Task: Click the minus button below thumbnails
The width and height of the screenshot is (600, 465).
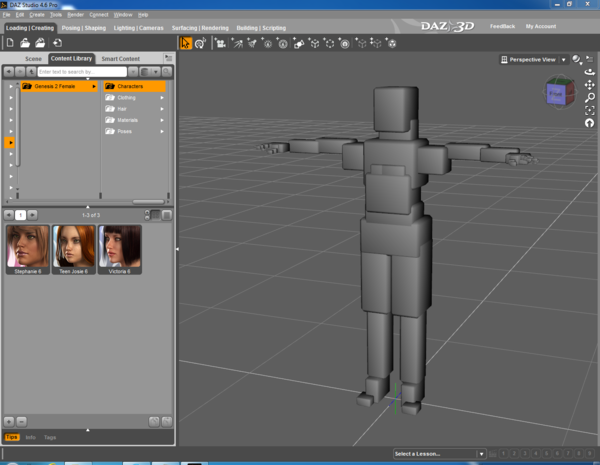Action: point(22,422)
